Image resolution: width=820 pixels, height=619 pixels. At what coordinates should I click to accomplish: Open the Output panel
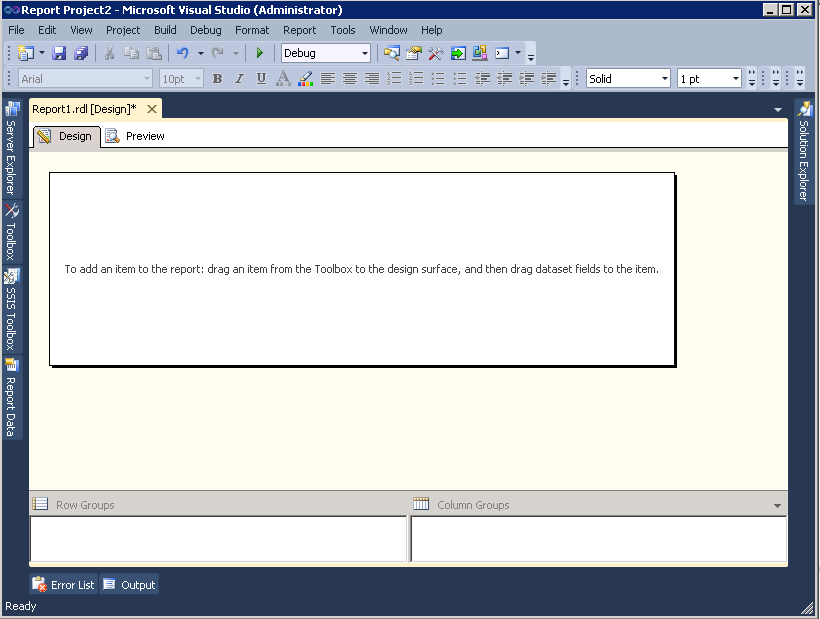129,584
